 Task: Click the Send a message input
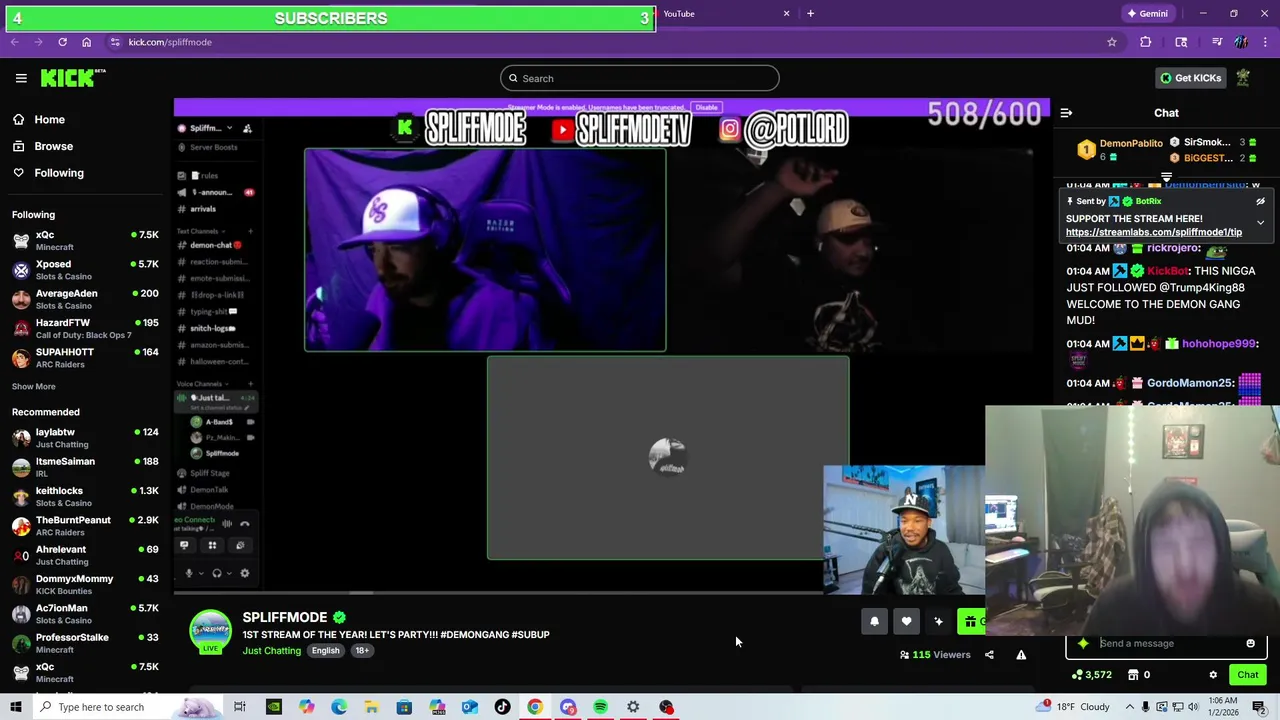pos(1166,643)
